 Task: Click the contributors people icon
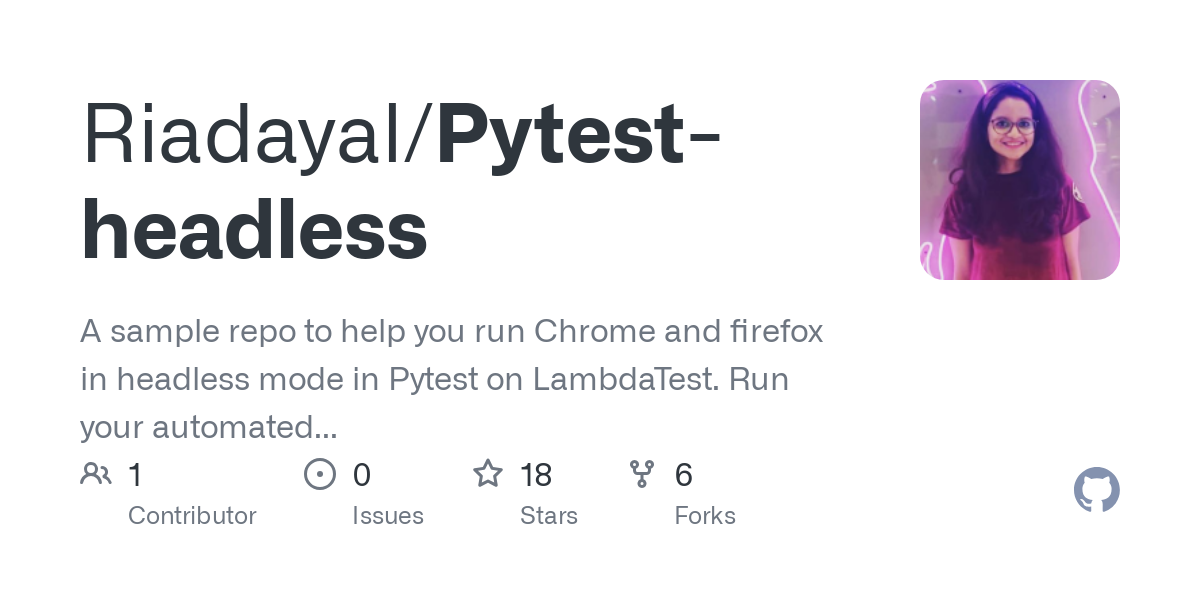coord(96,474)
